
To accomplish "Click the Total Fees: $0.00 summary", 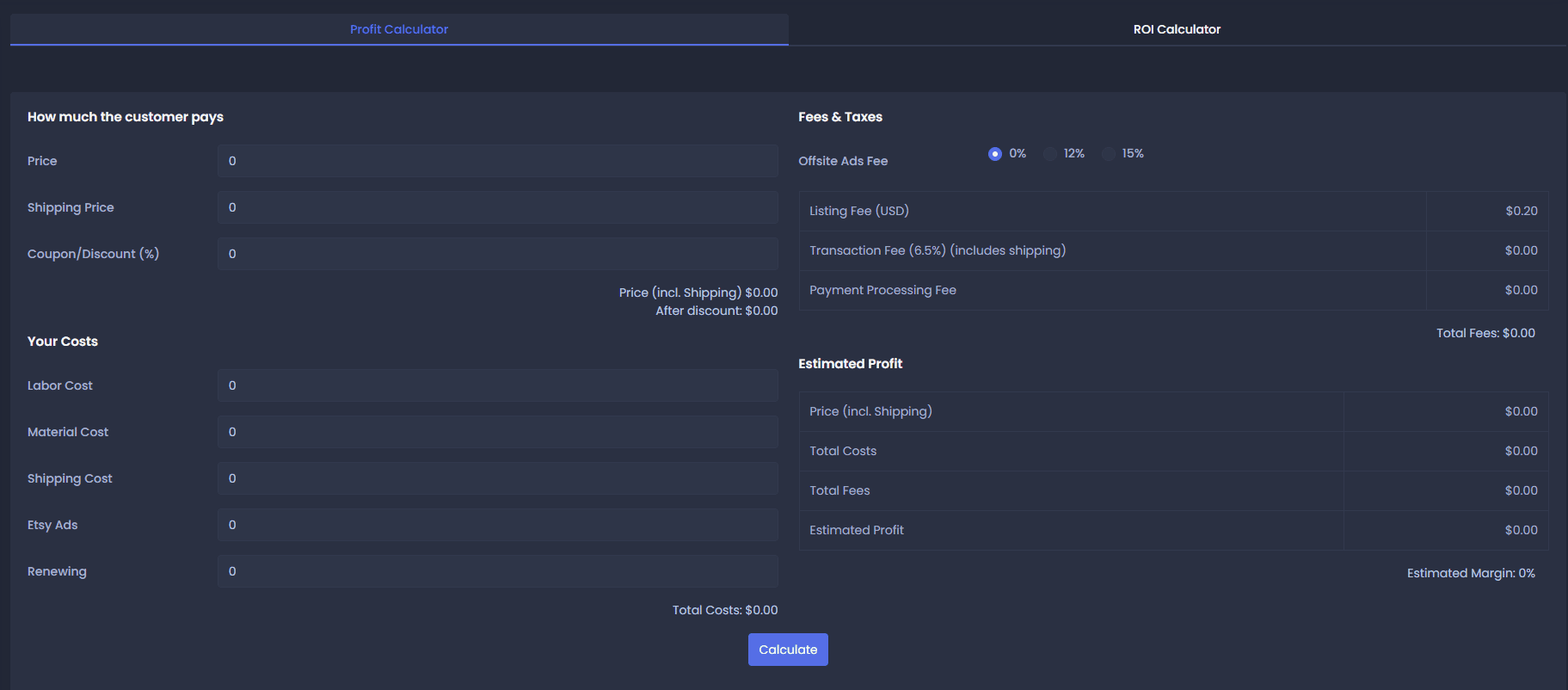I will click(1485, 333).
